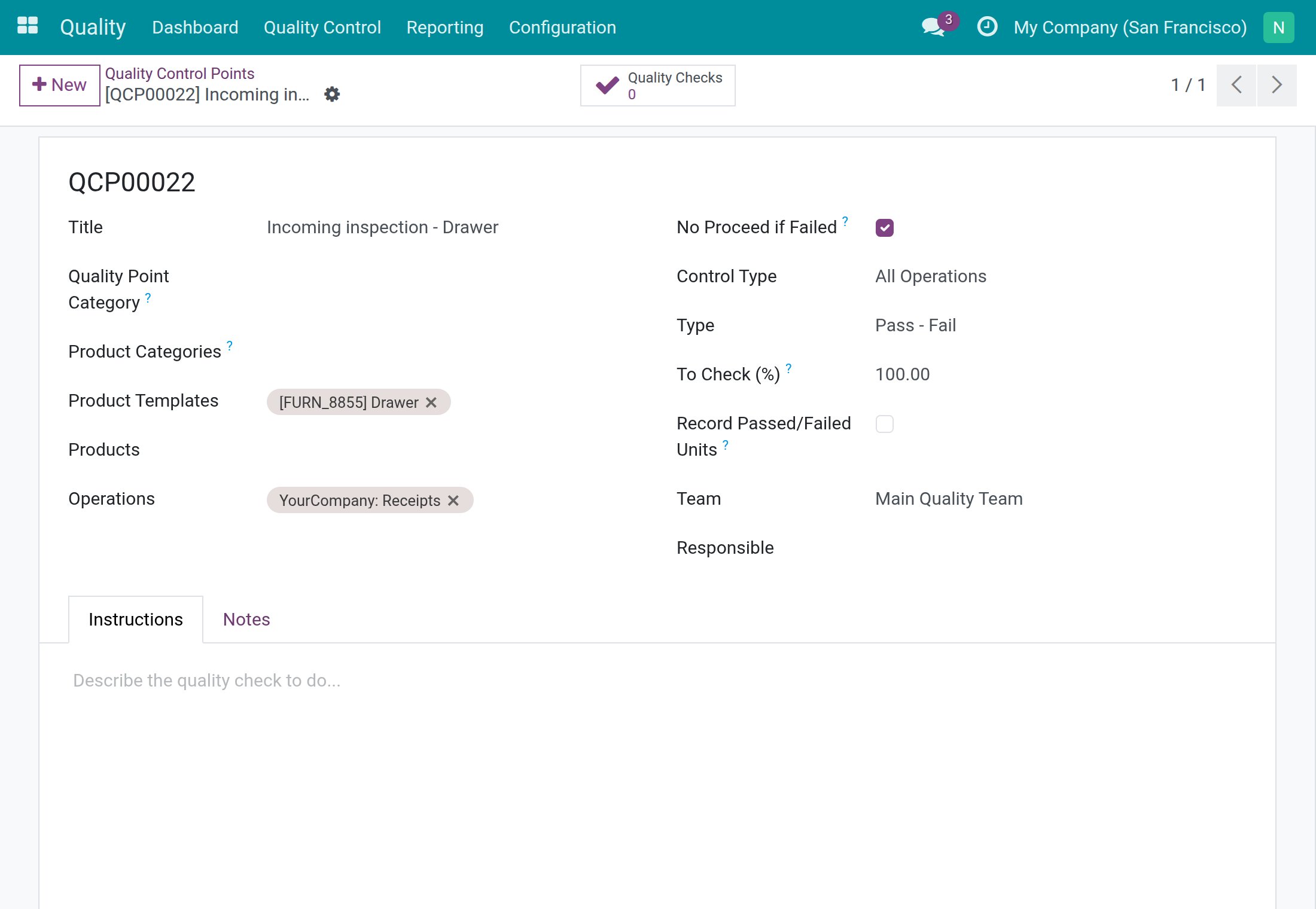Image resolution: width=1316 pixels, height=909 pixels.
Task: Uncheck No Proceed if Failed
Action: (x=885, y=228)
